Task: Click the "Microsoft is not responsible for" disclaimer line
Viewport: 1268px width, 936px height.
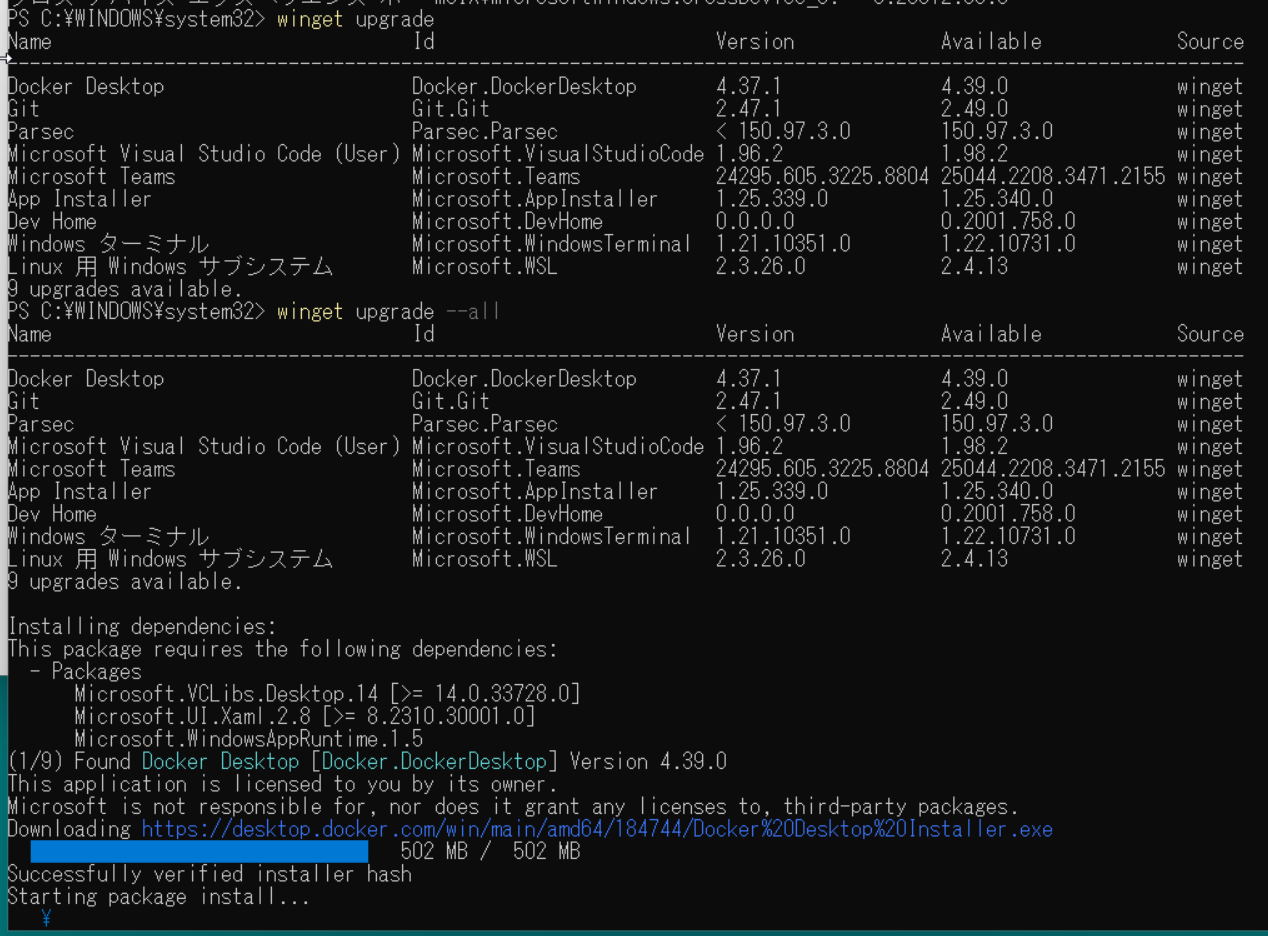Action: click(x=513, y=806)
